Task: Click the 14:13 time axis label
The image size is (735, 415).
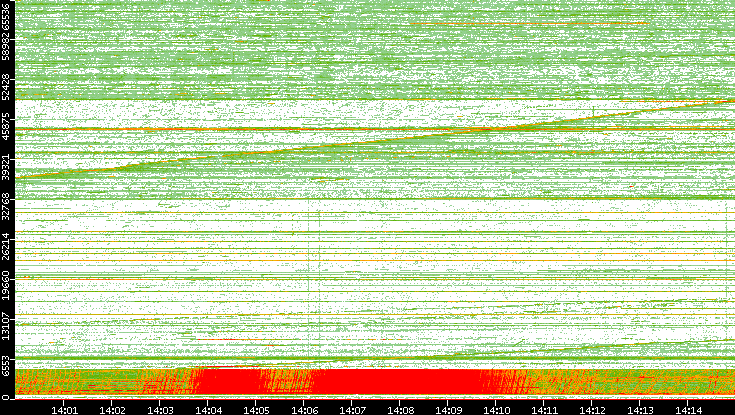Action: pos(640,410)
